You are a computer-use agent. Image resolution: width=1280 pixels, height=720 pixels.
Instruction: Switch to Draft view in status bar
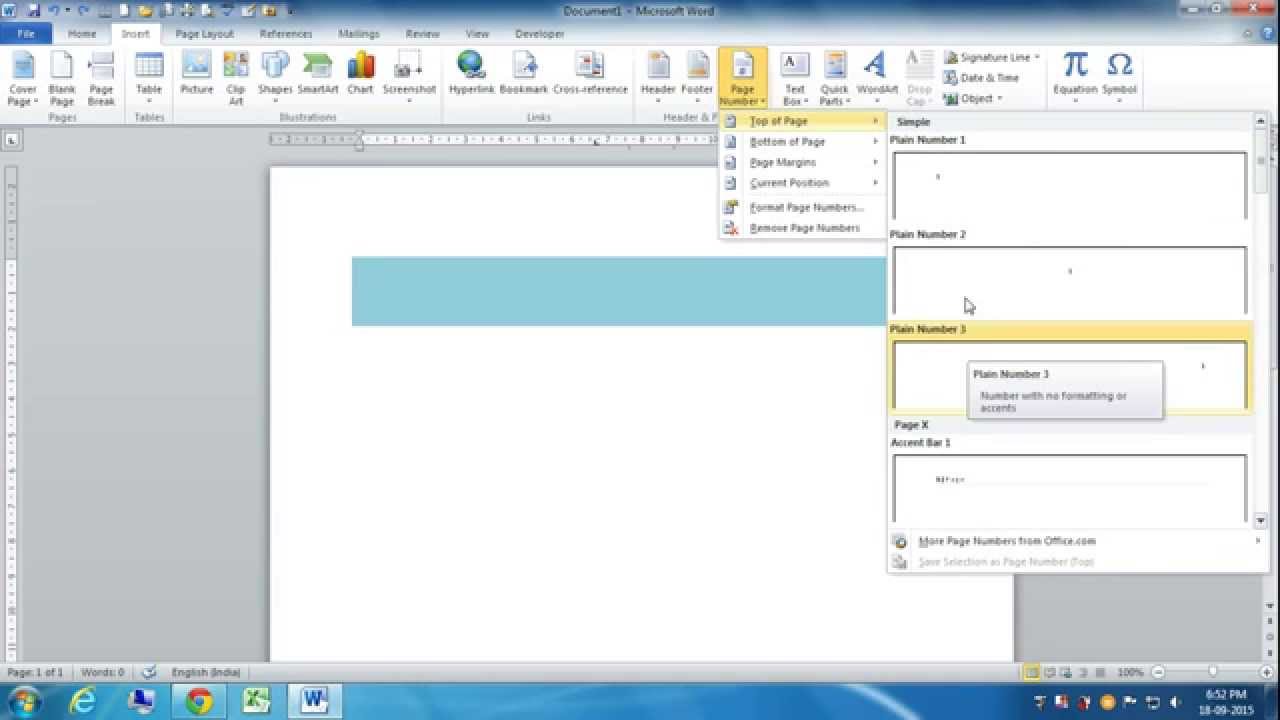[1100, 672]
